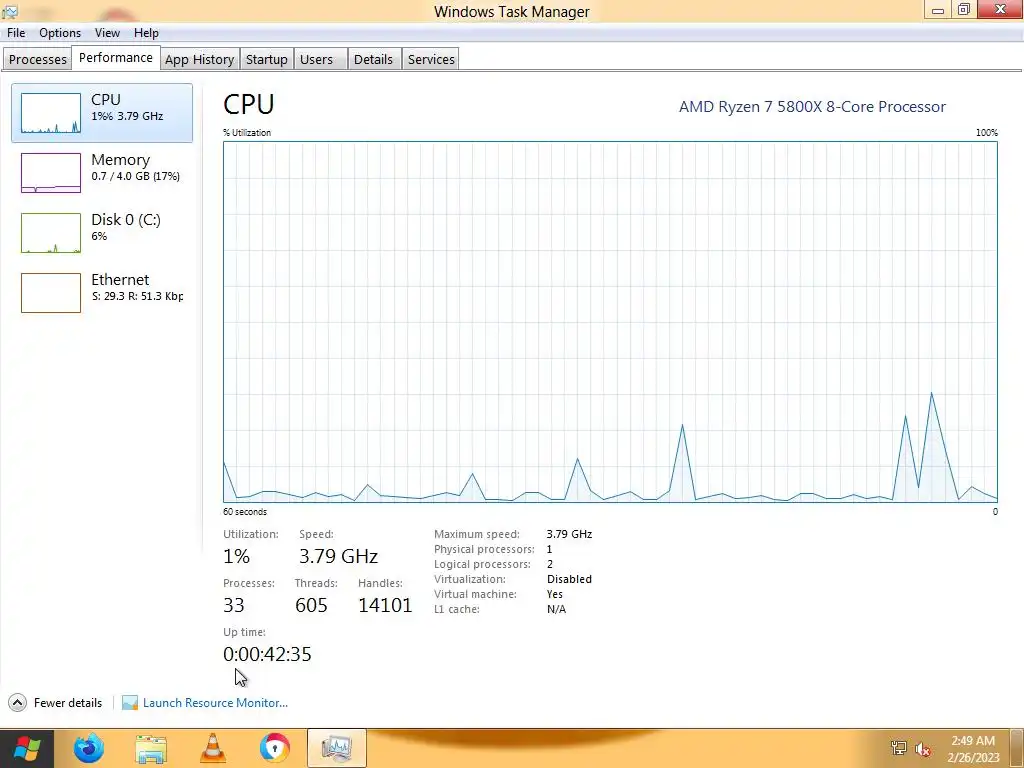Click the Maximum speed label
The width and height of the screenshot is (1024, 768).
477,534
